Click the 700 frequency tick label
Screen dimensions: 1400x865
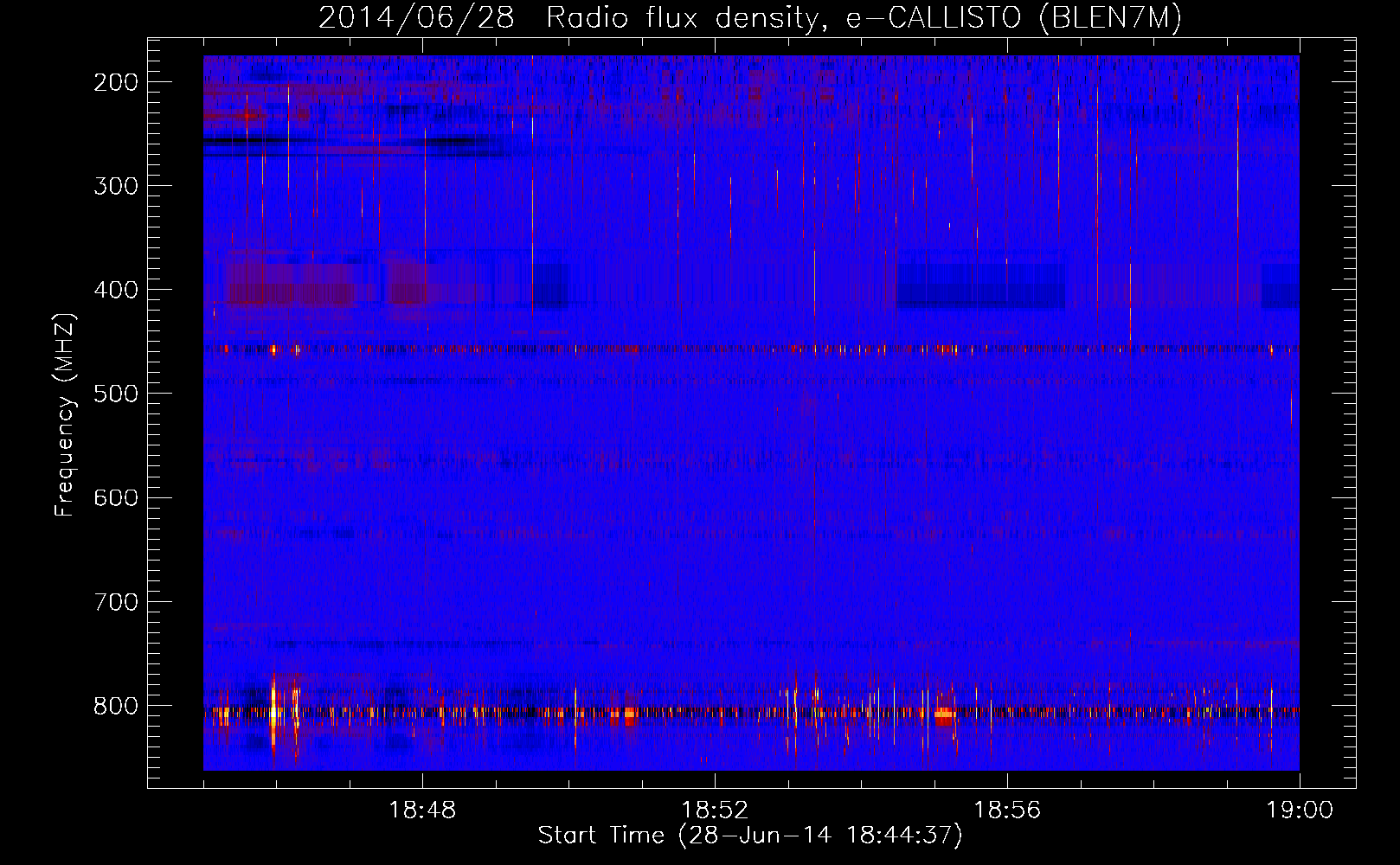click(115, 601)
